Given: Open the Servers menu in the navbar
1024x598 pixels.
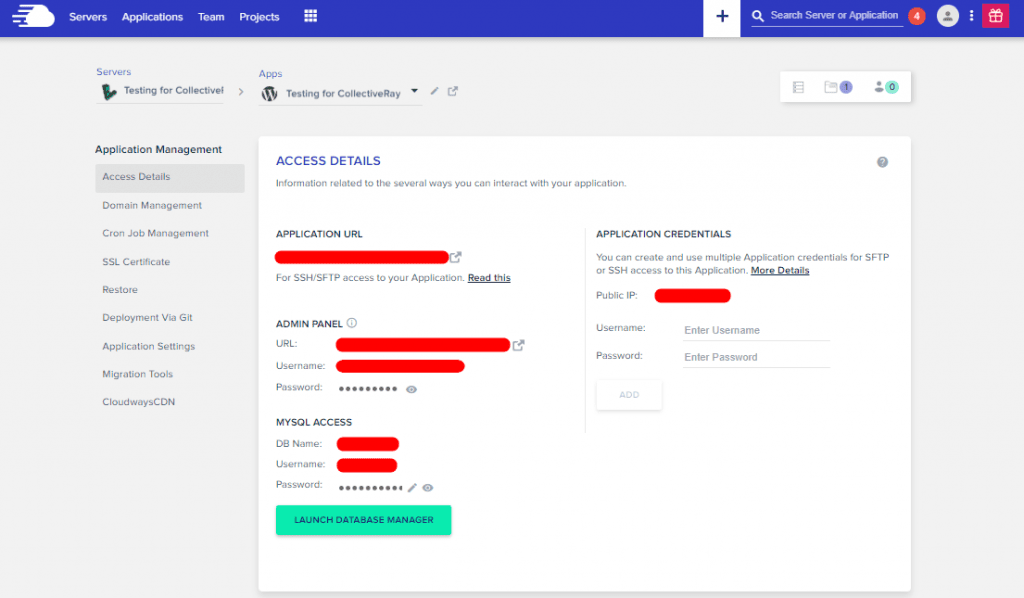Looking at the screenshot, I should click(88, 17).
